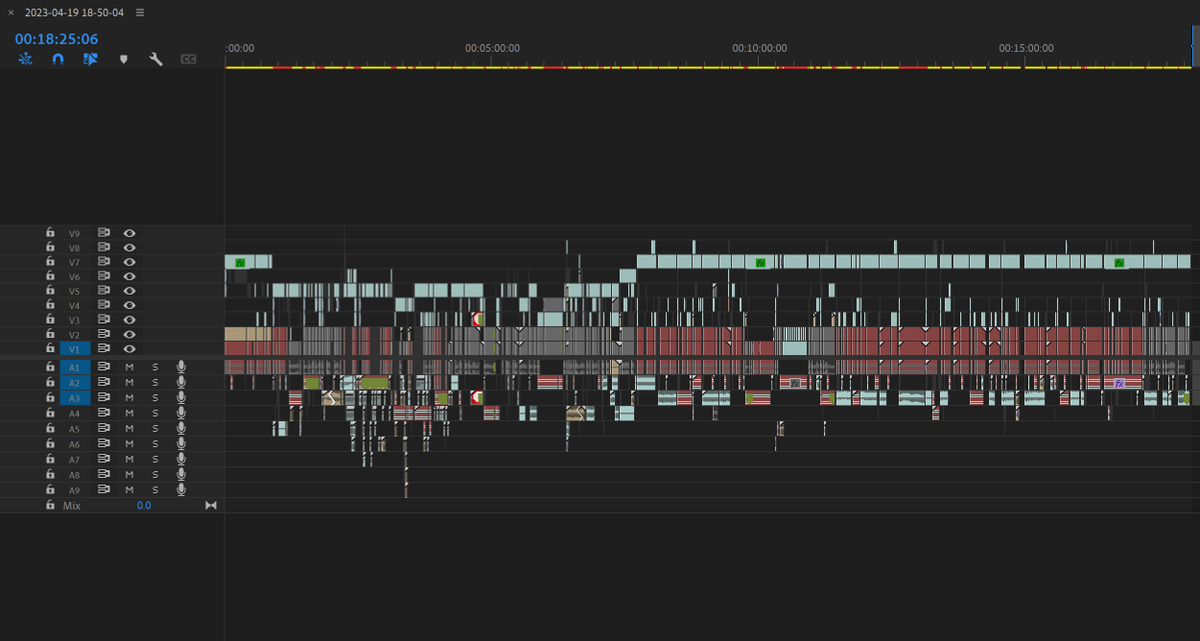The image size is (1200, 641).
Task: Enable voice-over record on A3
Action: [x=181, y=397]
